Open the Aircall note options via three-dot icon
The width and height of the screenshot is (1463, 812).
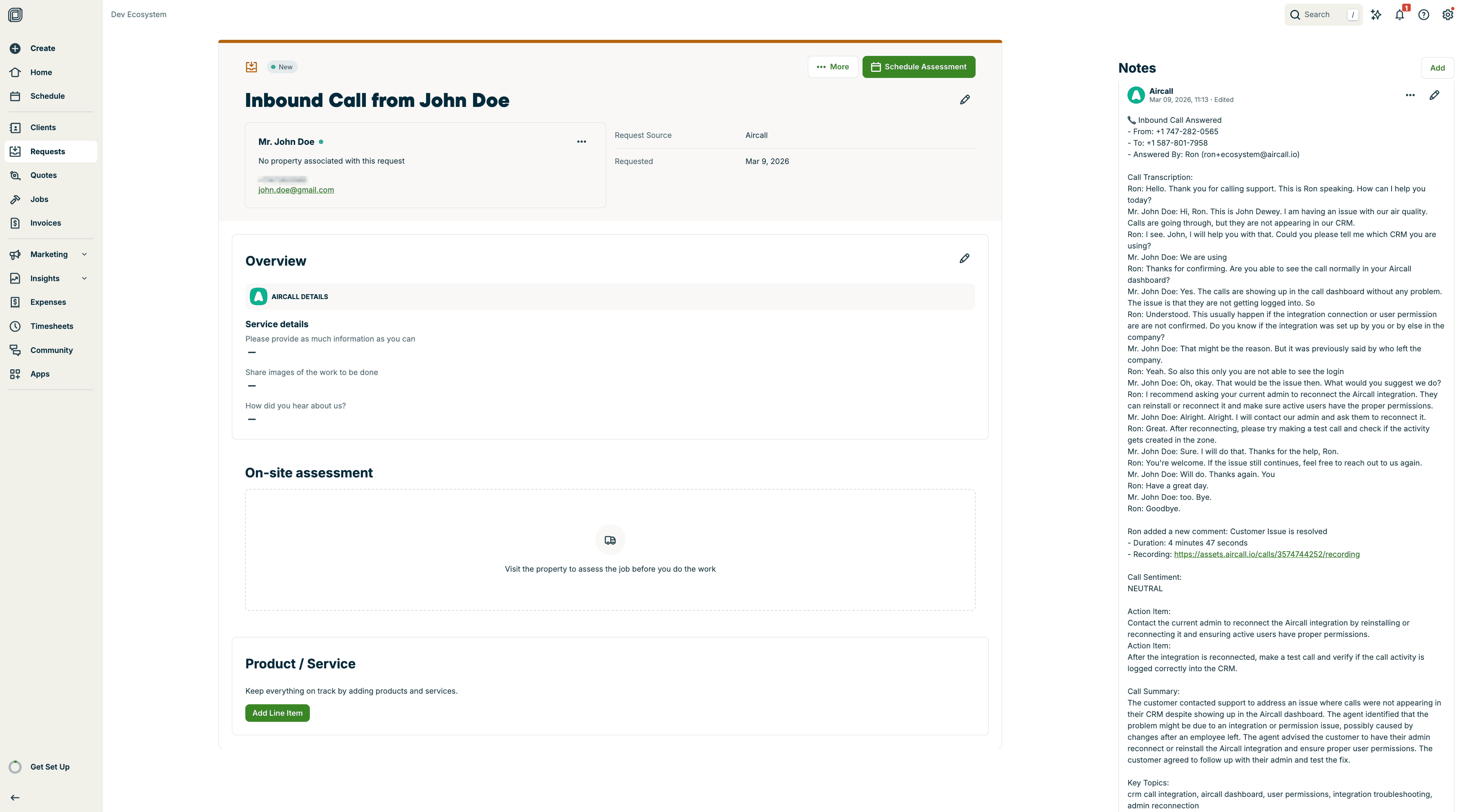(x=1410, y=95)
